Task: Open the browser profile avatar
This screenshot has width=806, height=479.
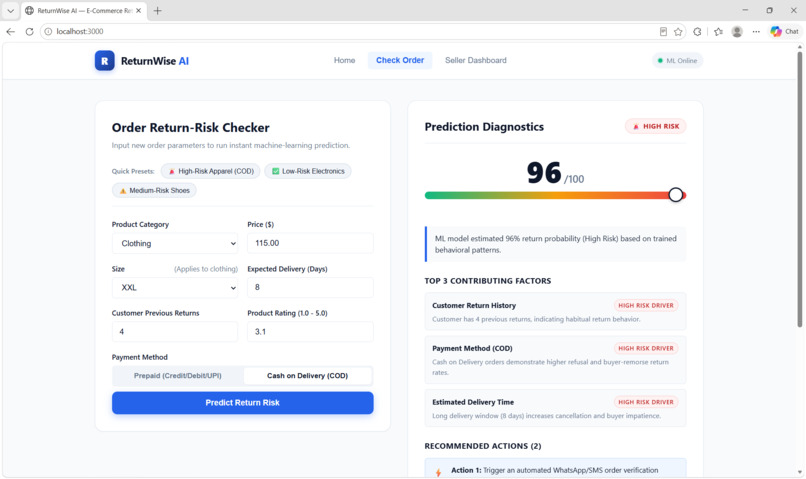Action: click(x=737, y=32)
